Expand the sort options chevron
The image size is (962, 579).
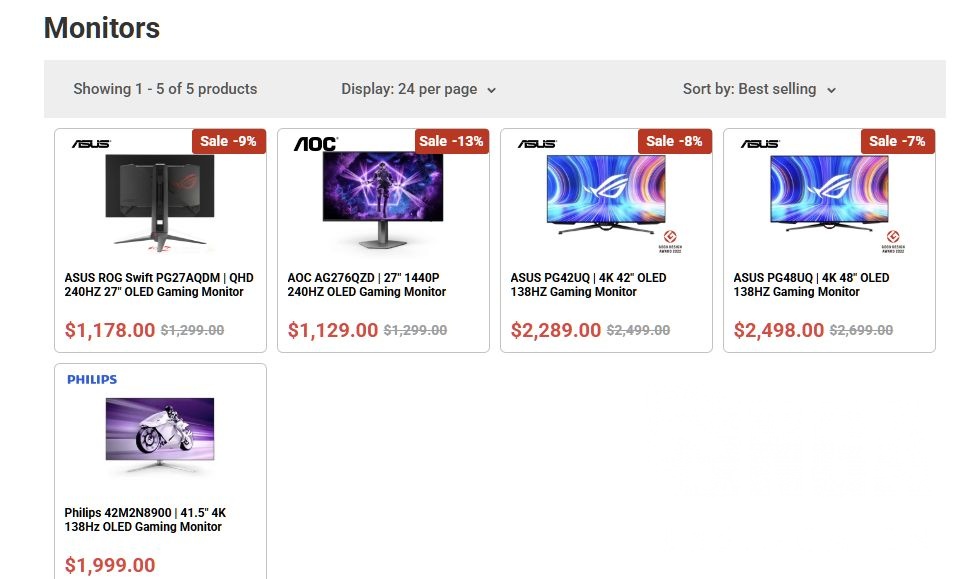831,90
